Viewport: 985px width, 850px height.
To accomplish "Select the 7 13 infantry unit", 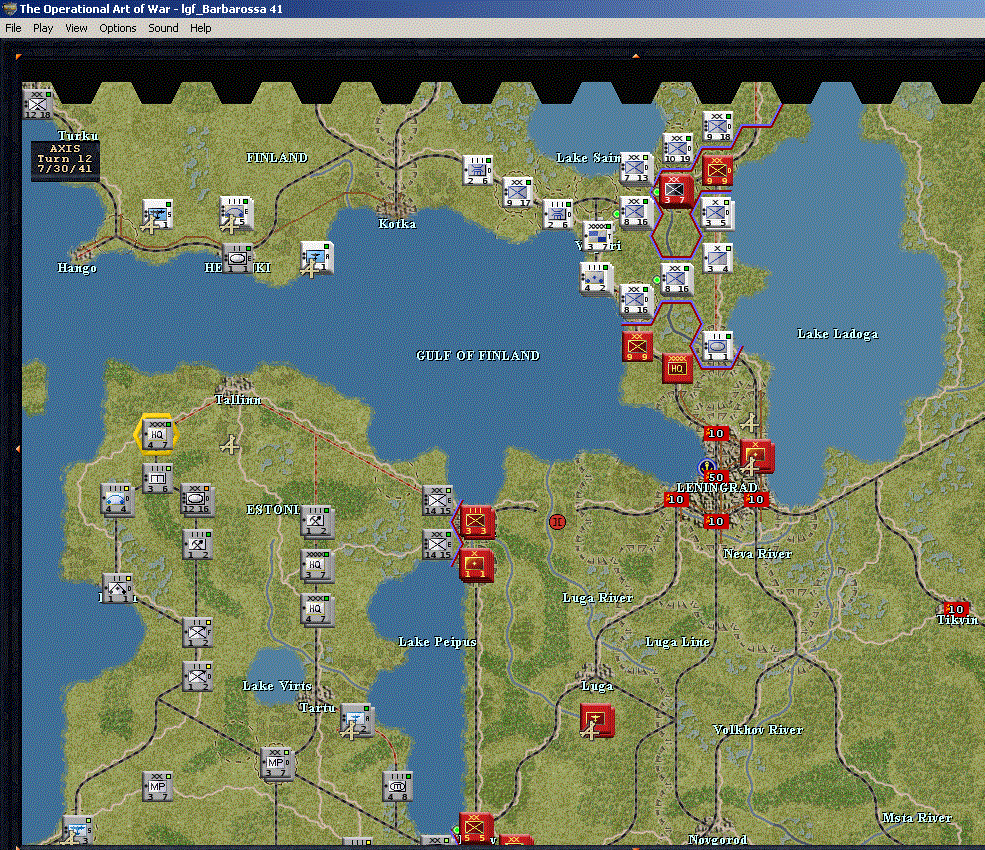I will pos(635,168).
